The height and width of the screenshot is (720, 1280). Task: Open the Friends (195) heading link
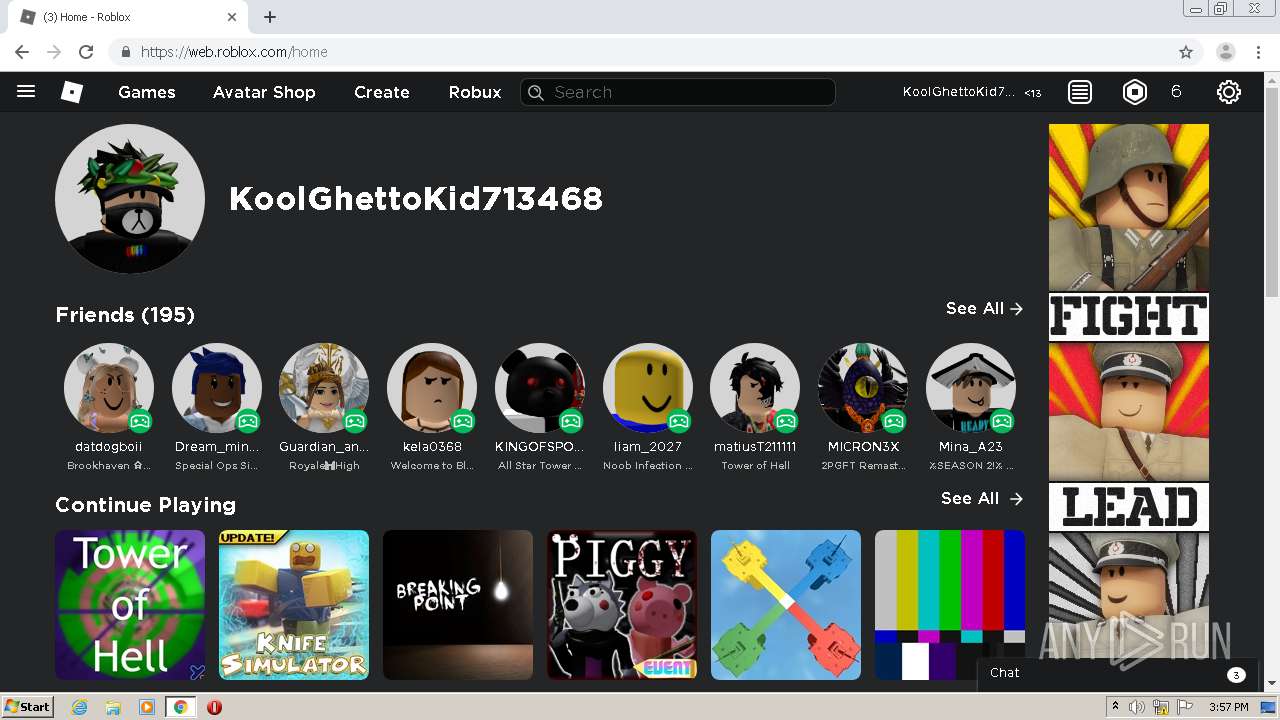(125, 315)
